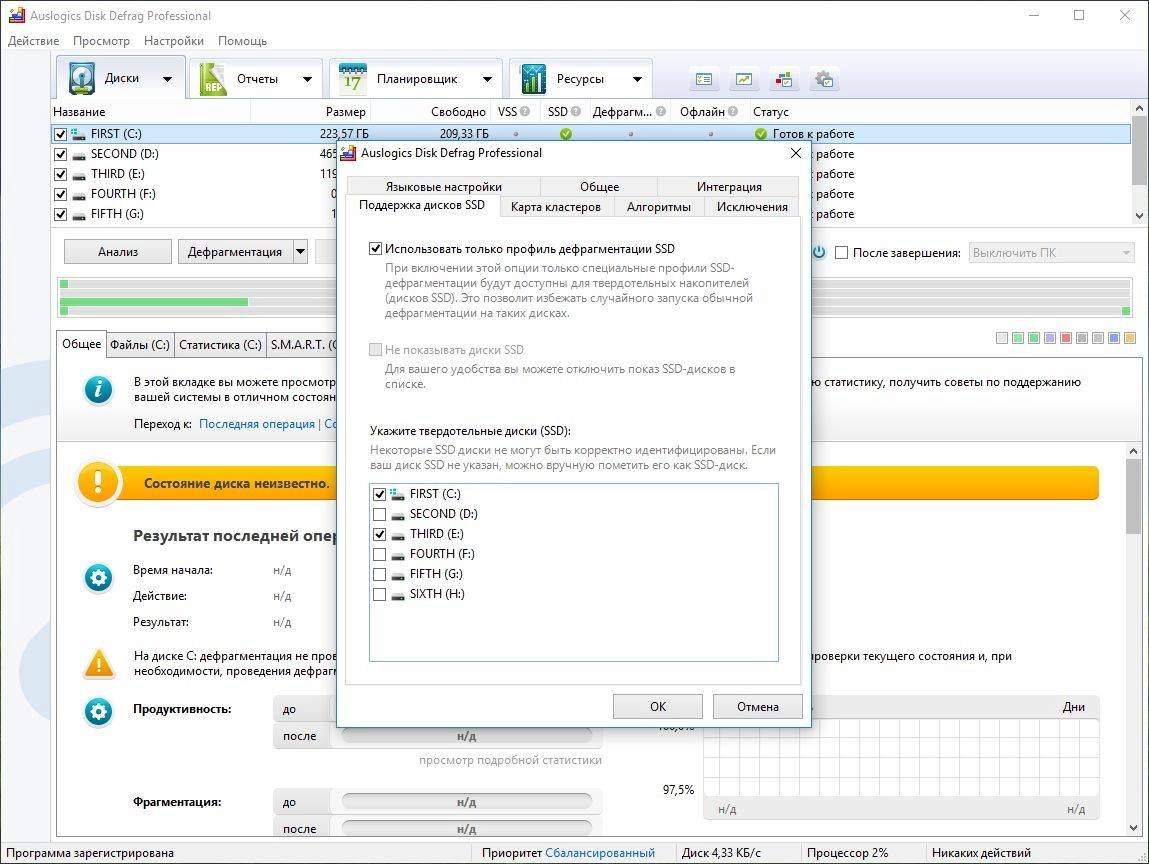Click the Отчеты report icon
Image resolution: width=1149 pixels, height=864 pixels.
pyautogui.click(x=213, y=79)
